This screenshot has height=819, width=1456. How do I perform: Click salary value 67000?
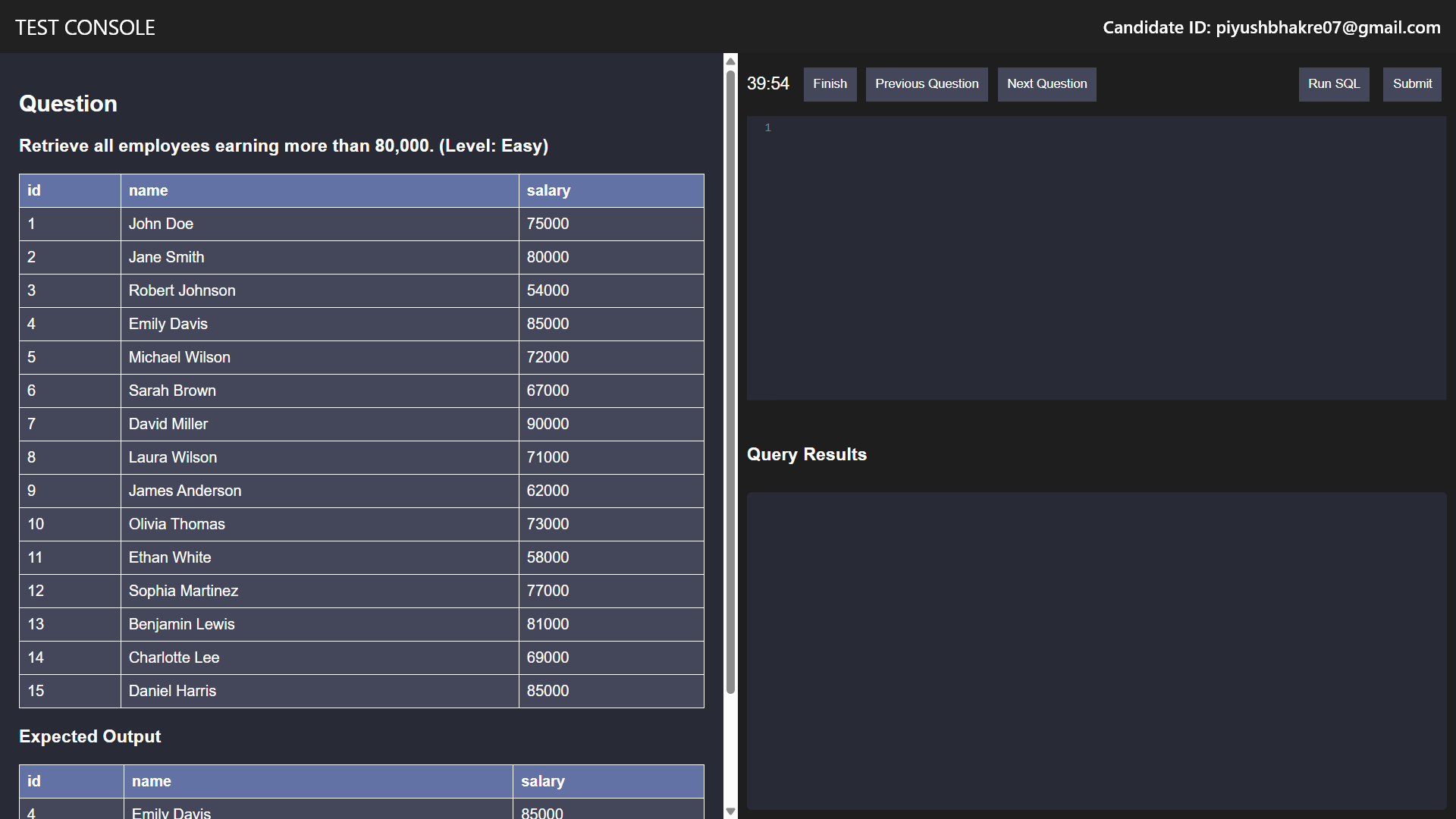611,391
